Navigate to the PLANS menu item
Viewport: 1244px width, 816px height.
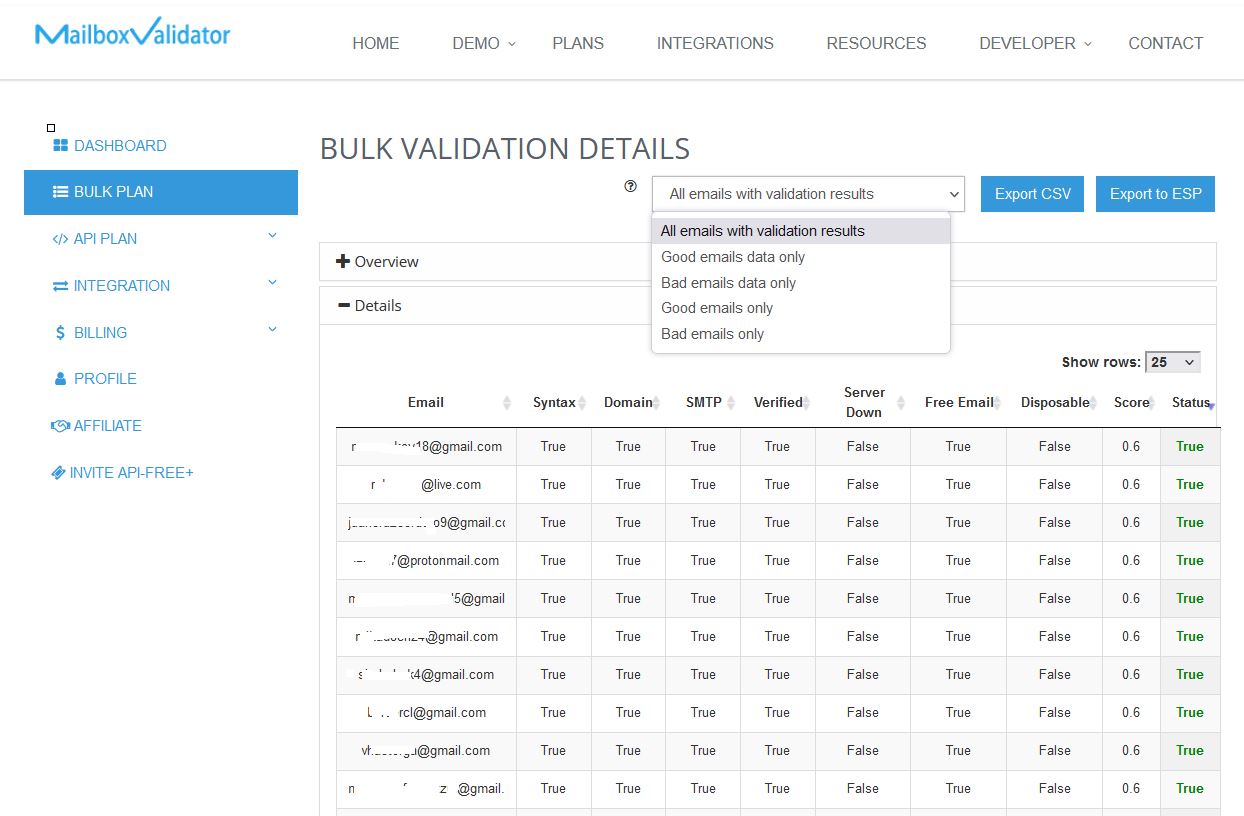coord(577,43)
